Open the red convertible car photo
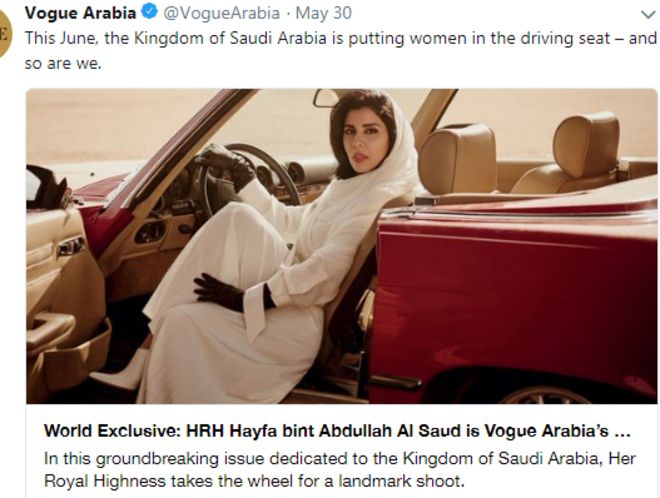 pos(341,246)
